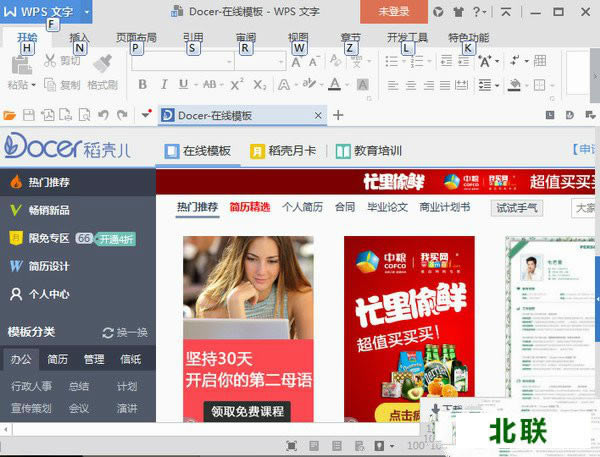Click the new tab plus icon

(x=338, y=115)
